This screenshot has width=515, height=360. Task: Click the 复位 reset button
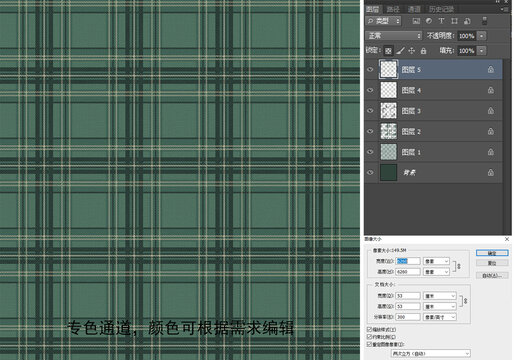(492, 263)
